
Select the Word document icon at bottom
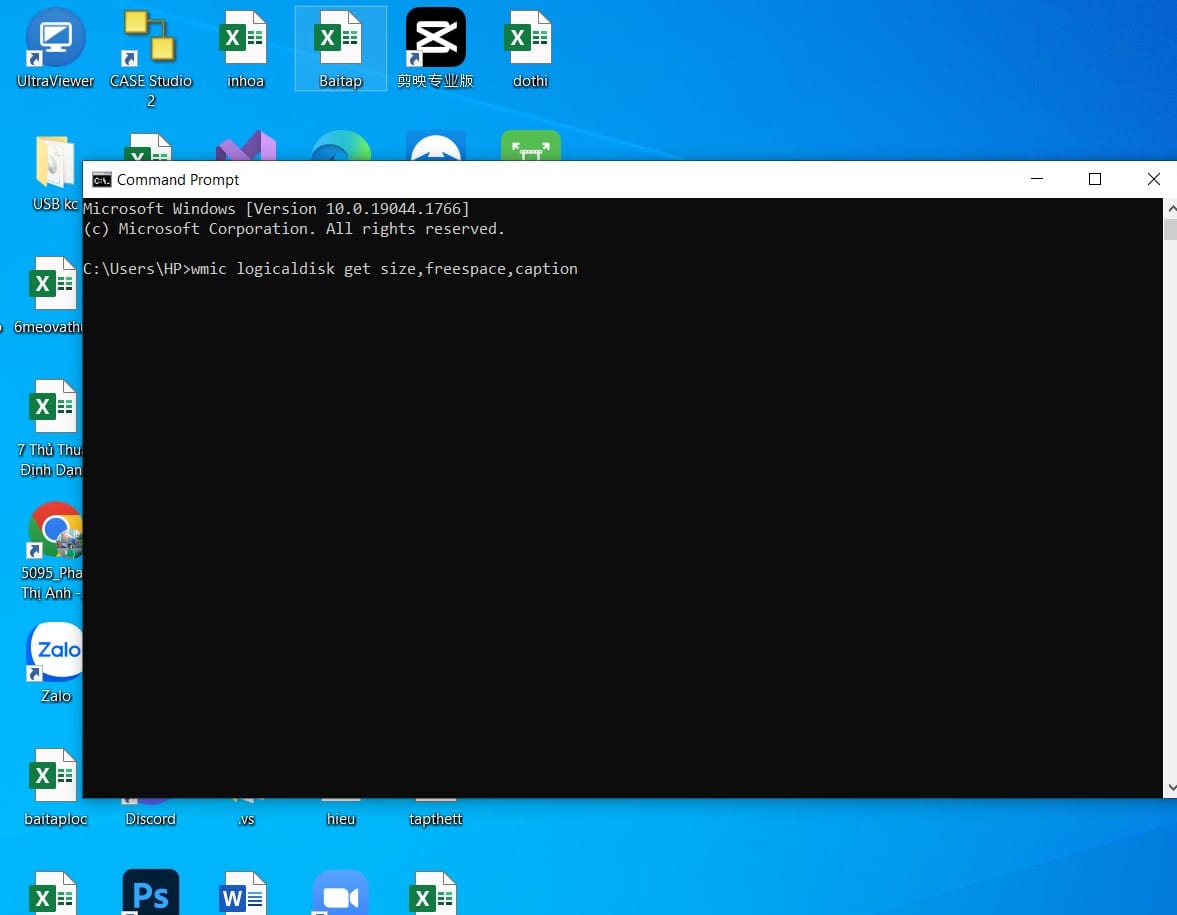[x=245, y=893]
